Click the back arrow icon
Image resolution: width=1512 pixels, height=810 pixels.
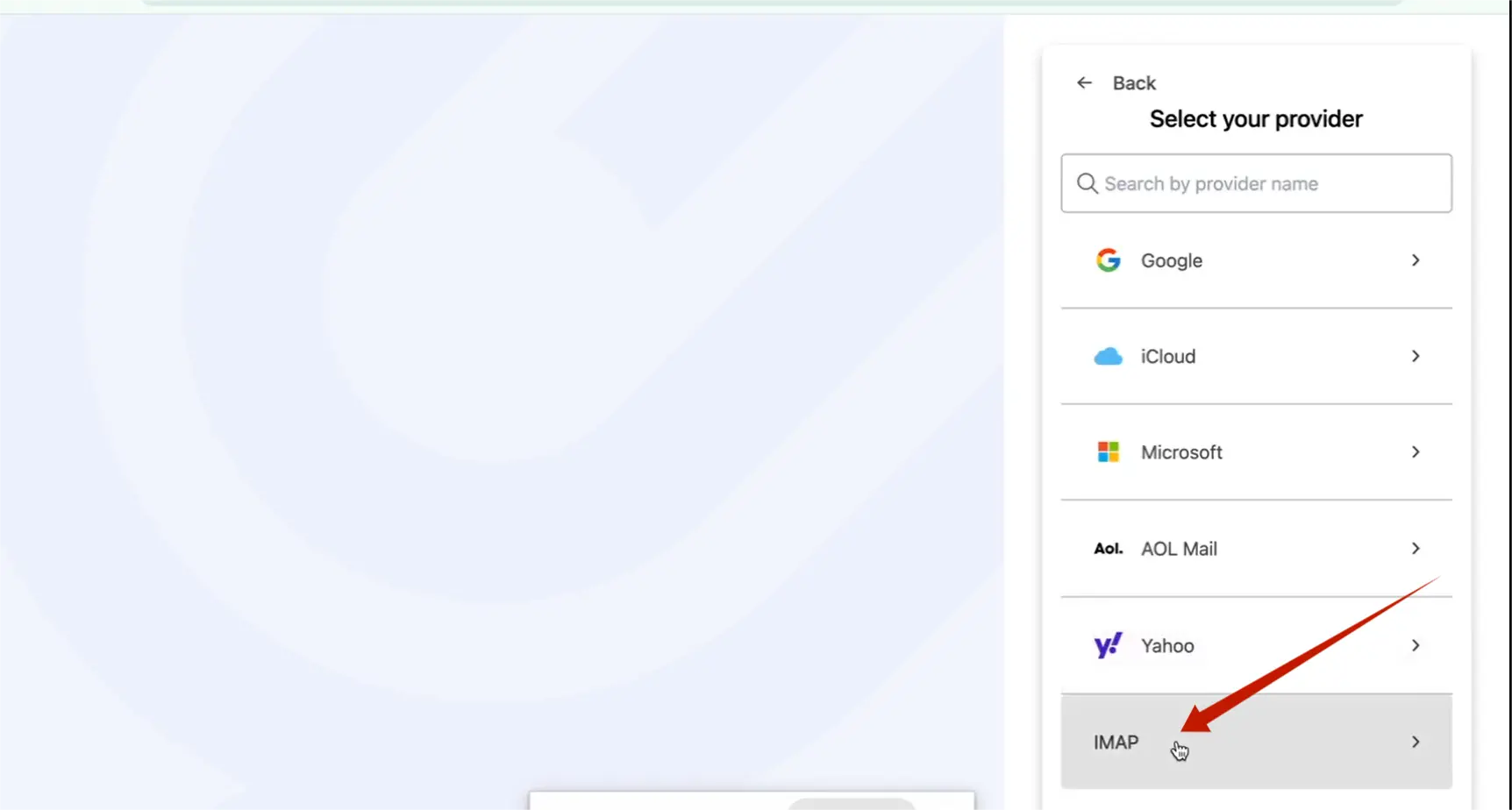1084,82
